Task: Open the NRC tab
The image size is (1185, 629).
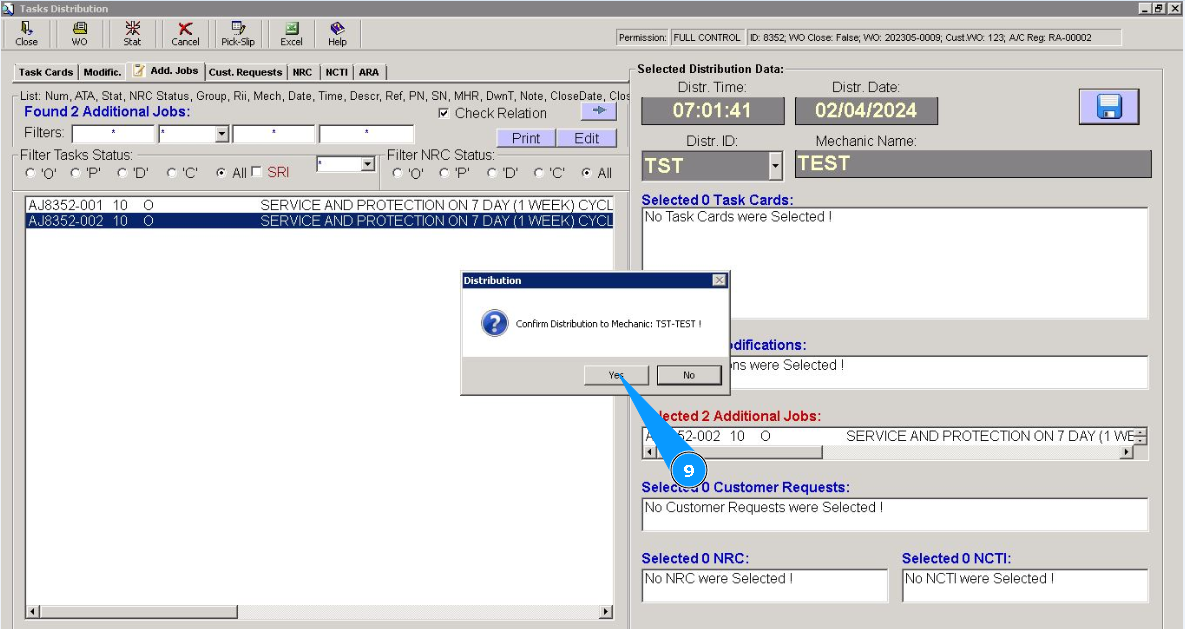Action: (x=302, y=73)
